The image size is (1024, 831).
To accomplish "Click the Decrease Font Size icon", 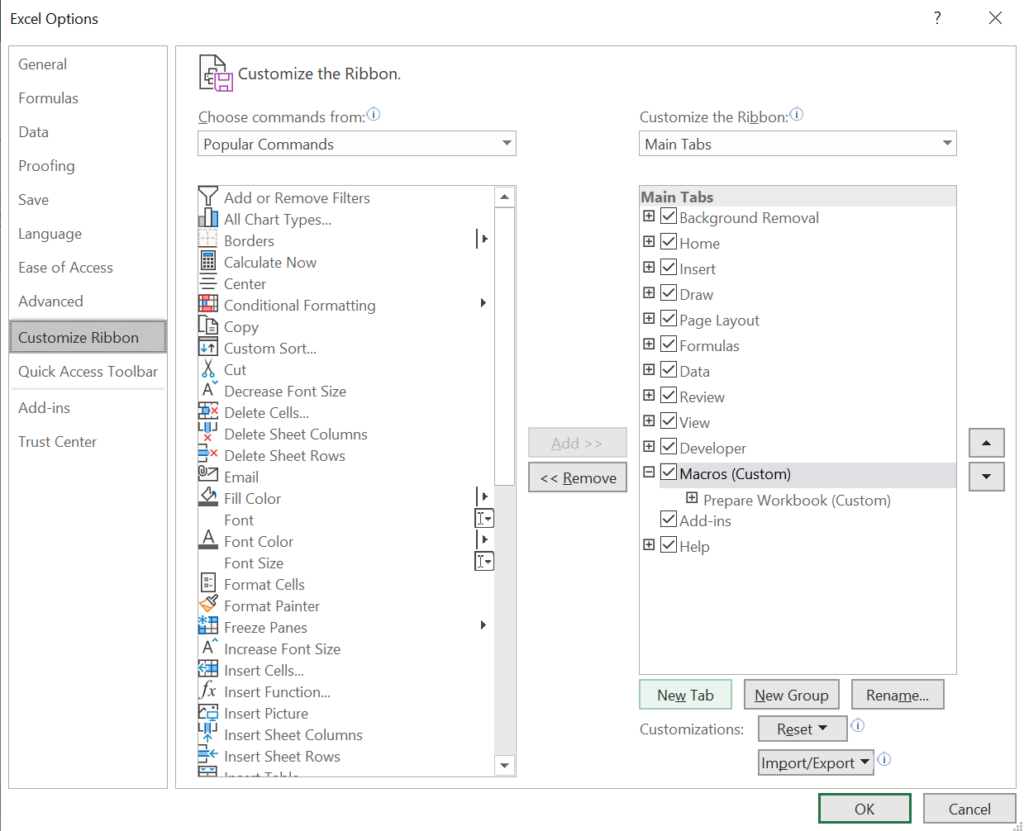I will [x=208, y=390].
